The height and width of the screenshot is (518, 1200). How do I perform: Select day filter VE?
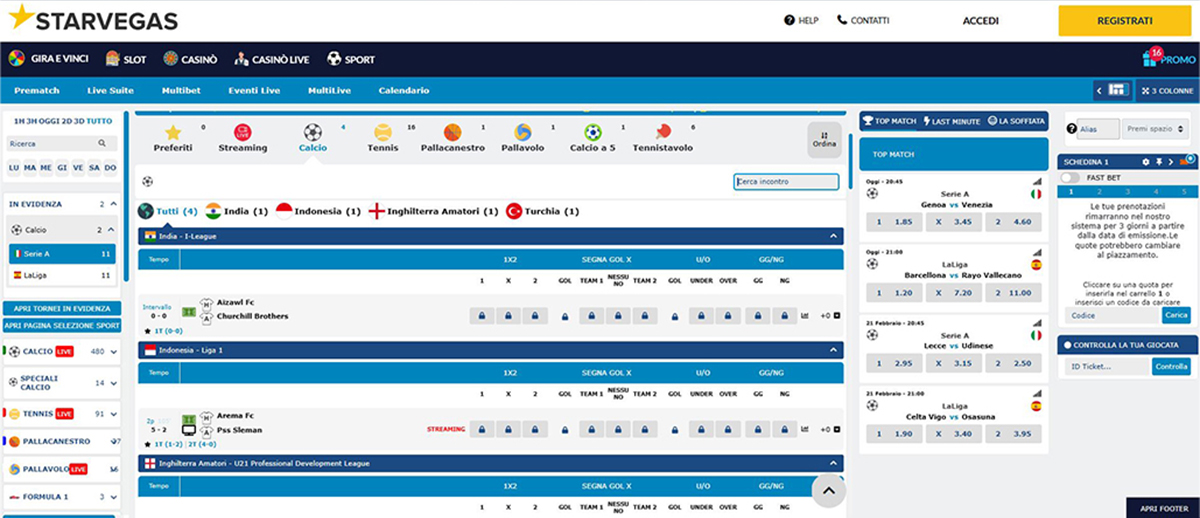coord(78,167)
